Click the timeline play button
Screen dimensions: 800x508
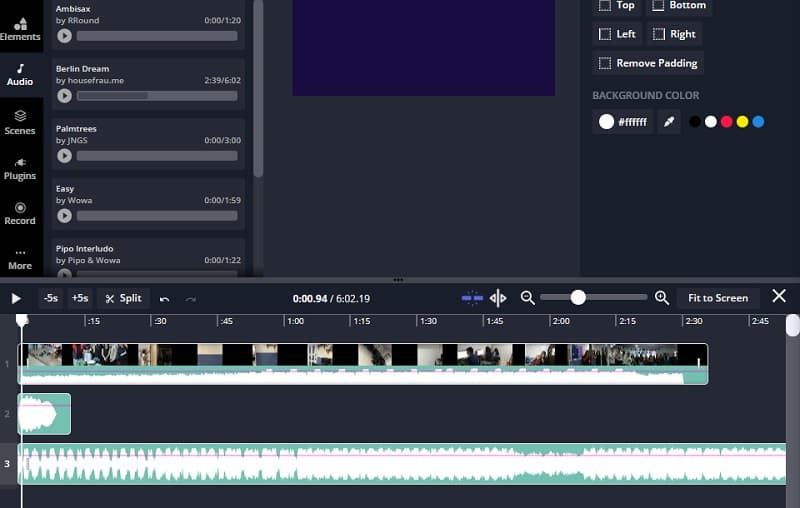pos(16,298)
